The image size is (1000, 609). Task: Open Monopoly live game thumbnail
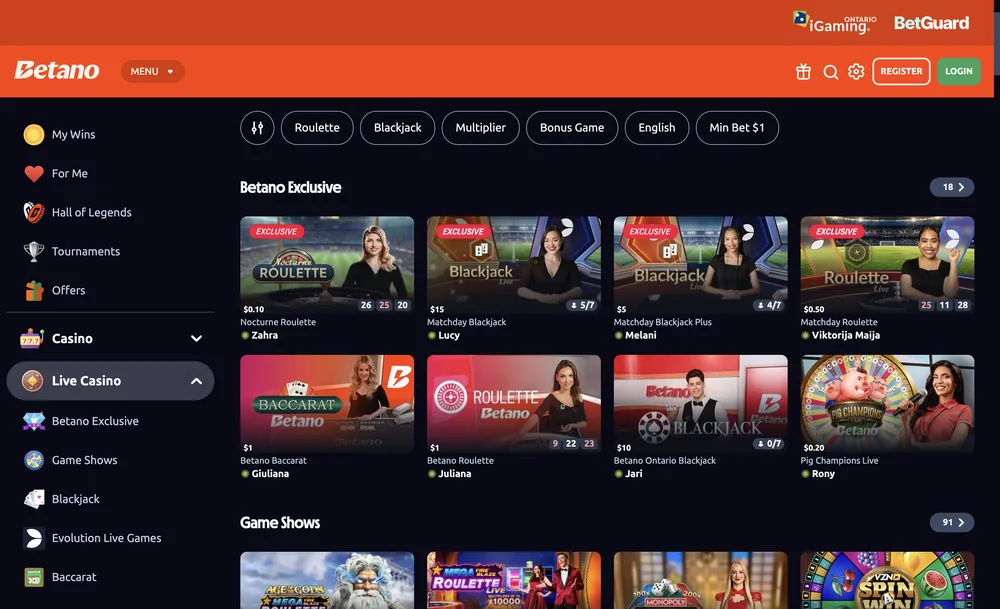701,580
